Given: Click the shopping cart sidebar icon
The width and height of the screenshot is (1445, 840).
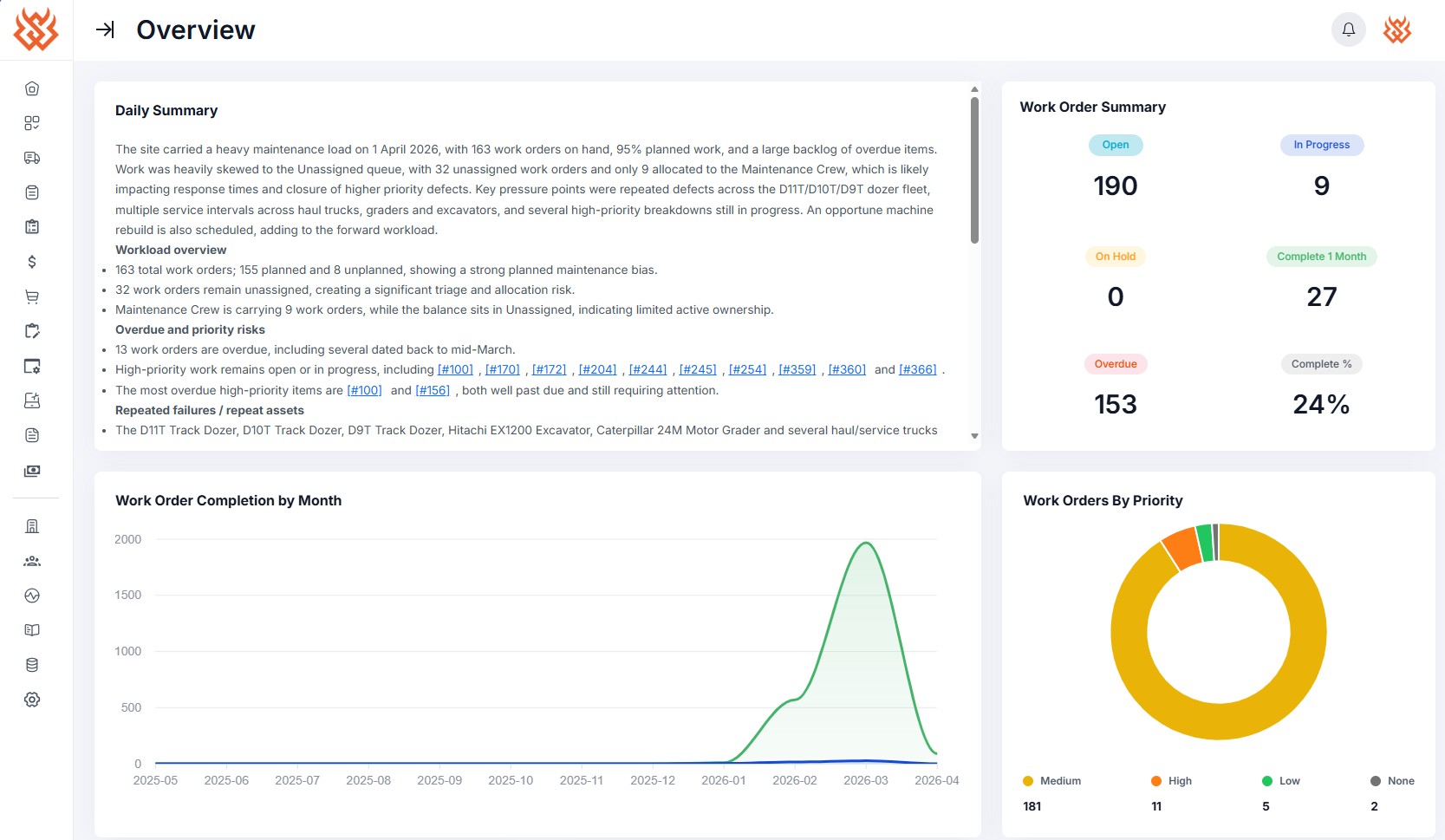Looking at the screenshot, I should [x=32, y=296].
